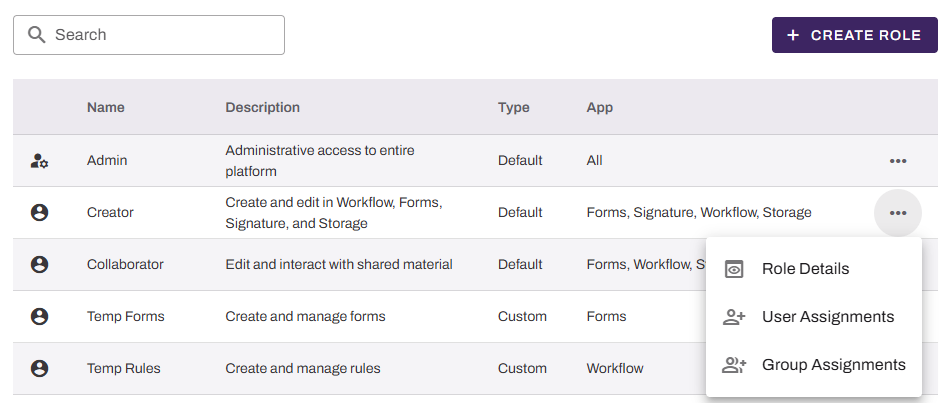The image size is (941, 403).
Task: Click the App column header
Action: [600, 108]
